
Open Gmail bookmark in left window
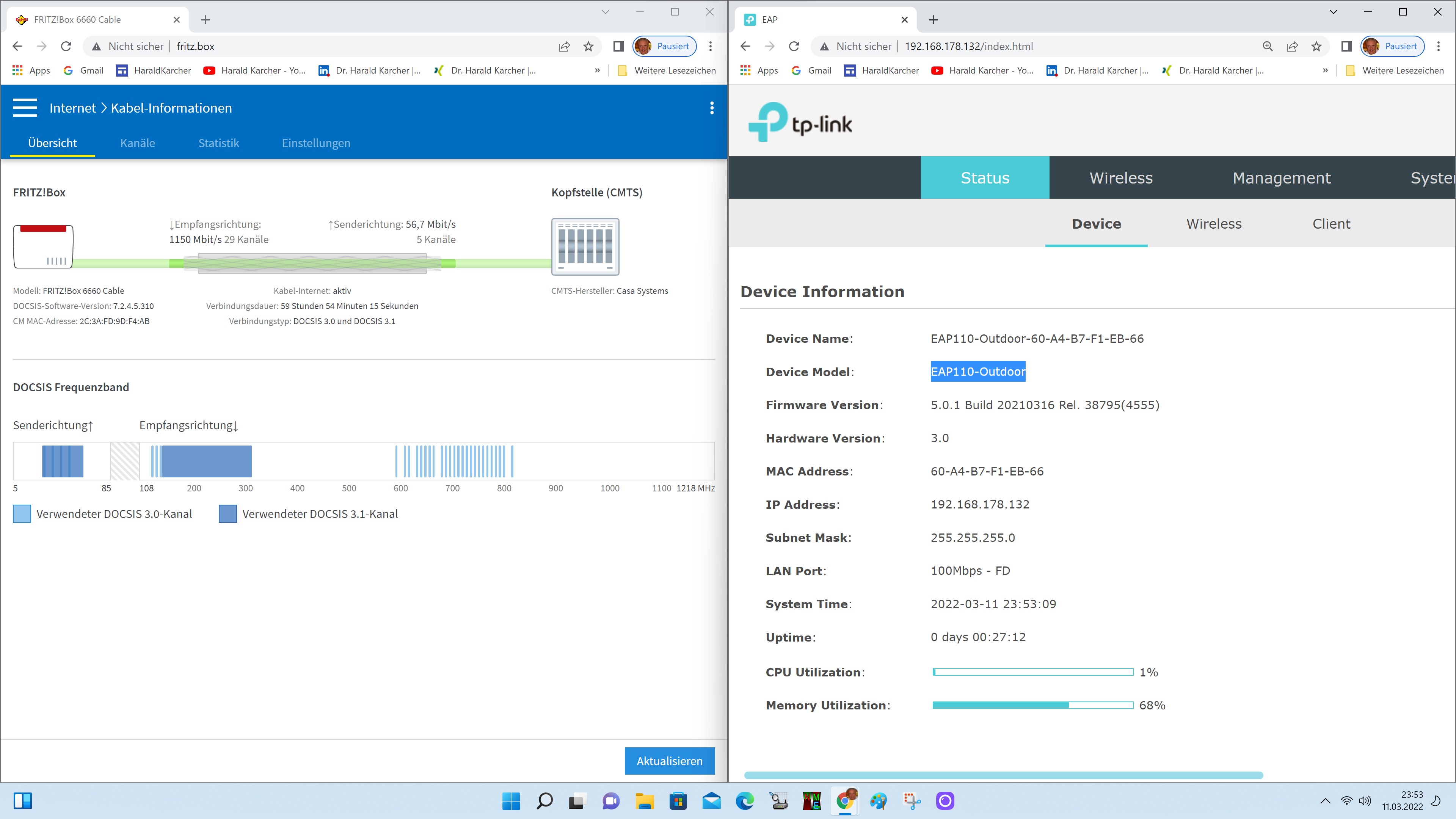[84, 71]
